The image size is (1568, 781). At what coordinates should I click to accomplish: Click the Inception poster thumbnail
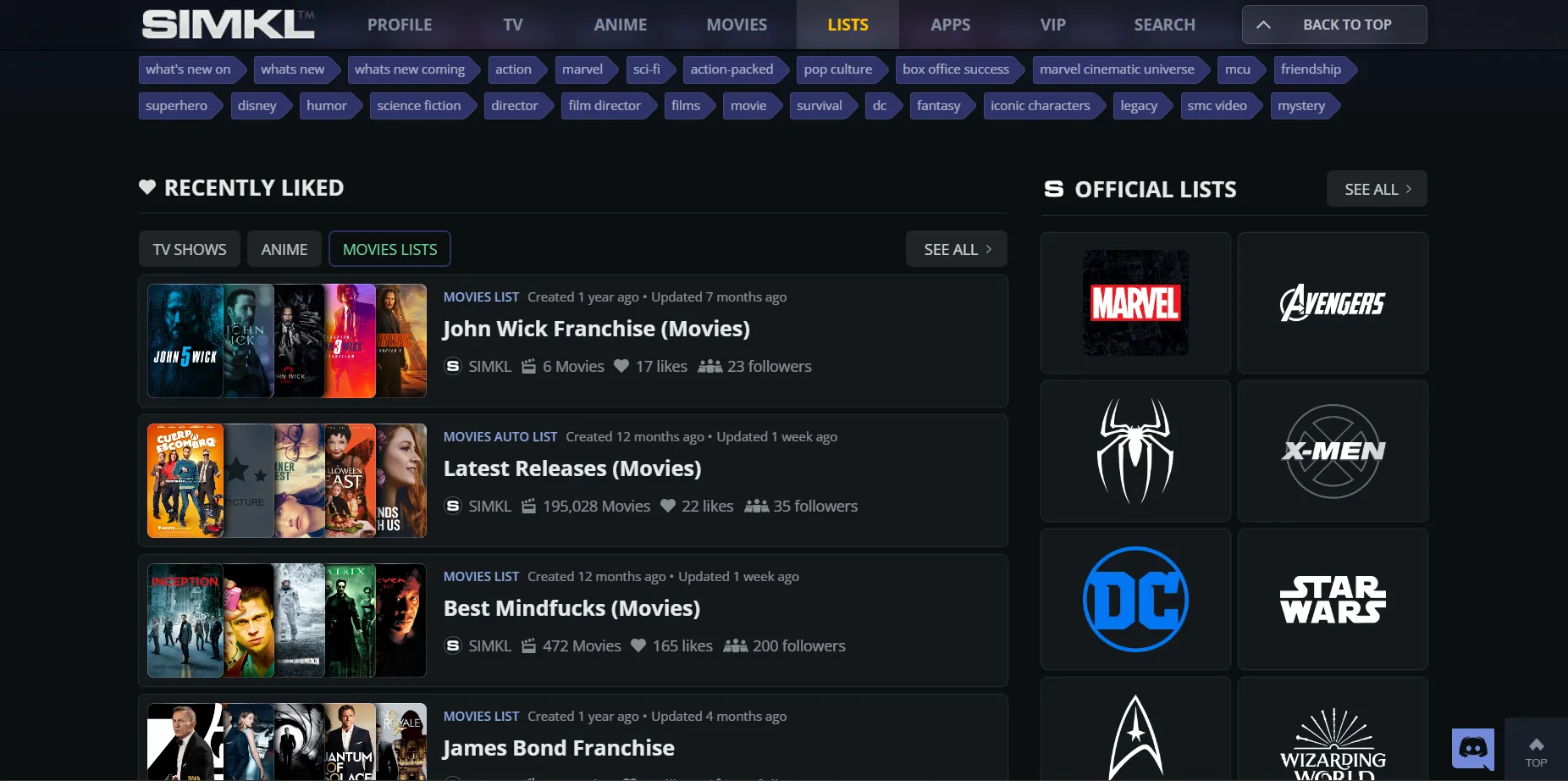pyautogui.click(x=185, y=620)
